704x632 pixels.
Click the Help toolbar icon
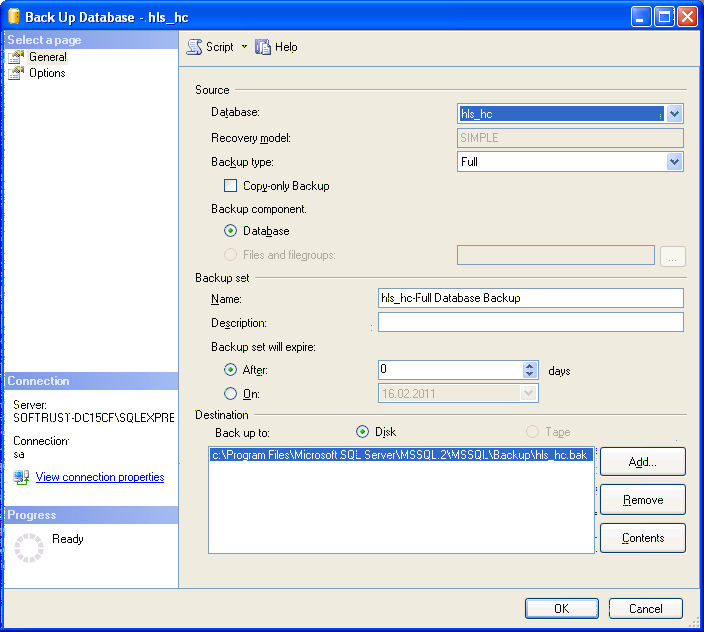pos(263,47)
